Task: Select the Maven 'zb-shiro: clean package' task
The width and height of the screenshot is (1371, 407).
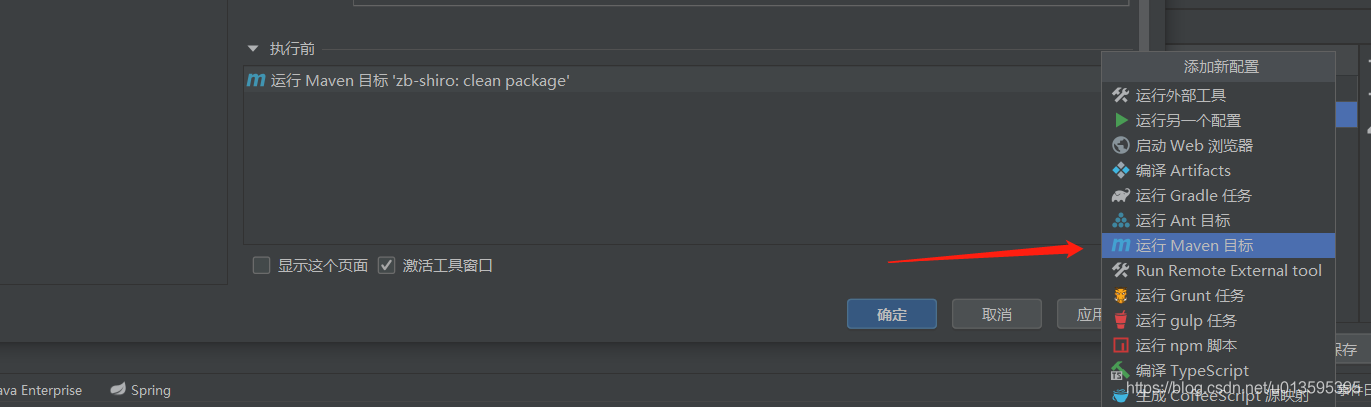Action: (420, 81)
